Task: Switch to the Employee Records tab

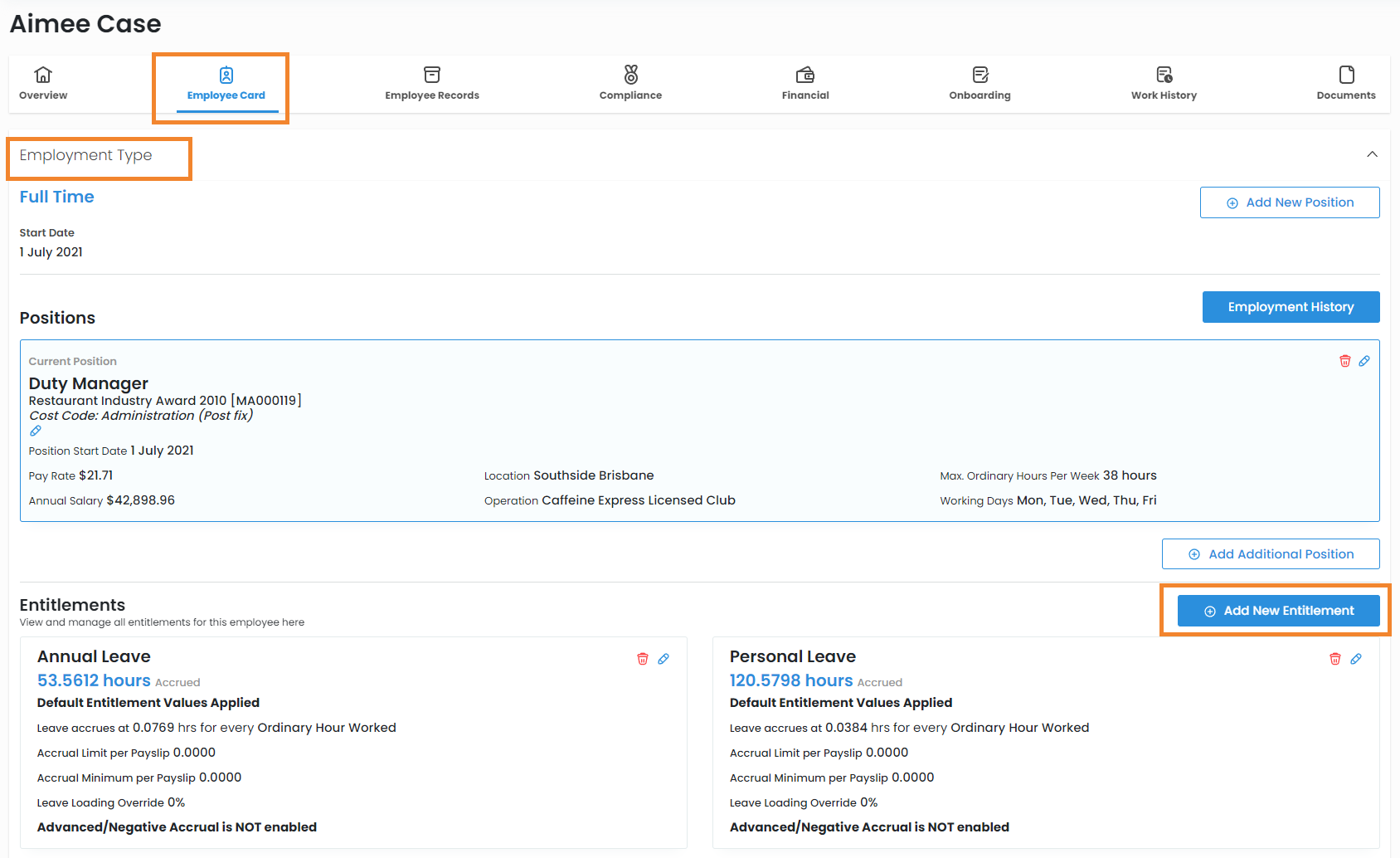Action: click(432, 84)
